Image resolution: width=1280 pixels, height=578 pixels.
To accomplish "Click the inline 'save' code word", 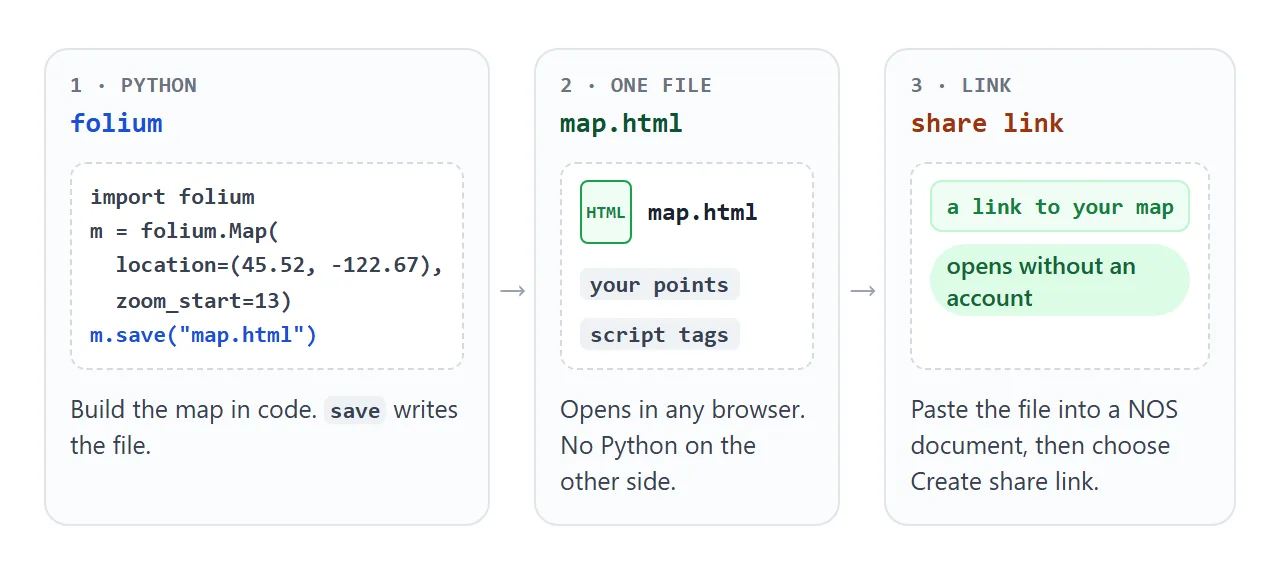I will coord(355,411).
